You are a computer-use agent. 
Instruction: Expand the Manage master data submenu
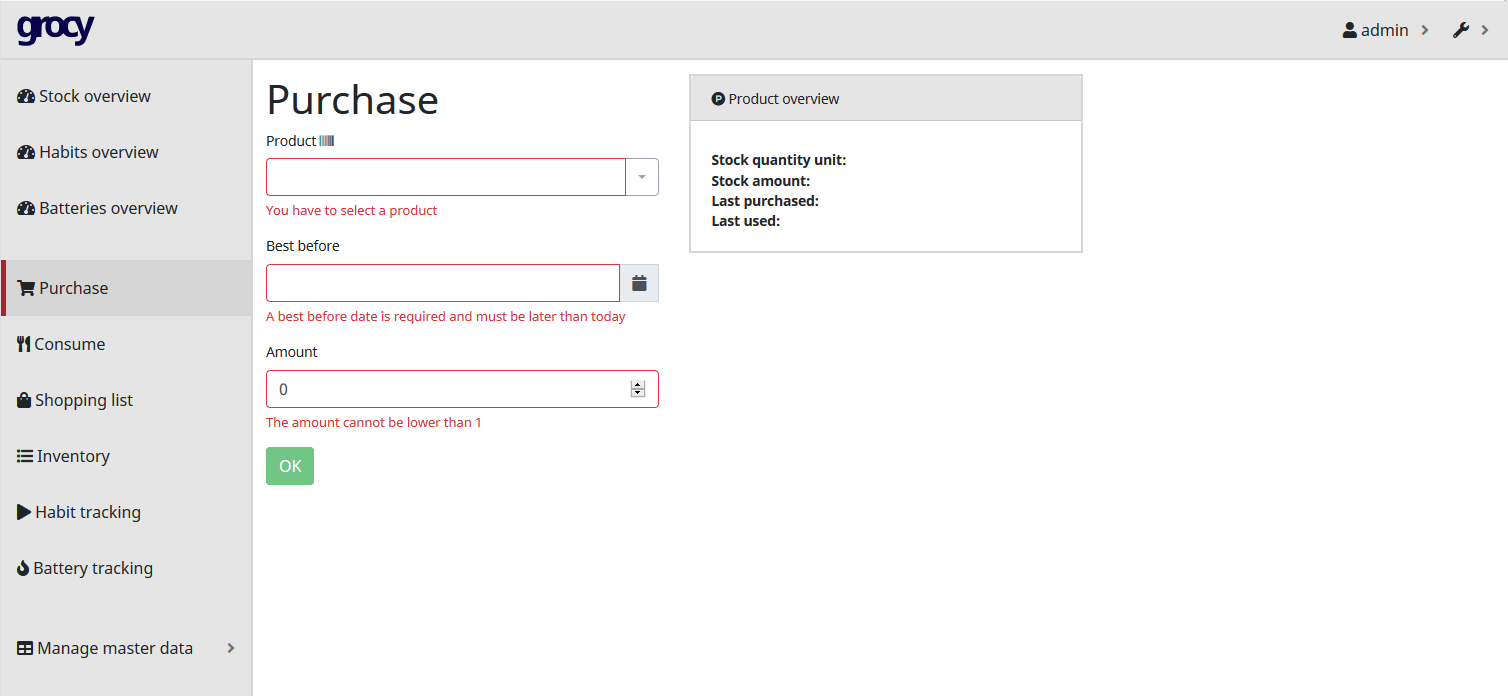click(x=231, y=648)
